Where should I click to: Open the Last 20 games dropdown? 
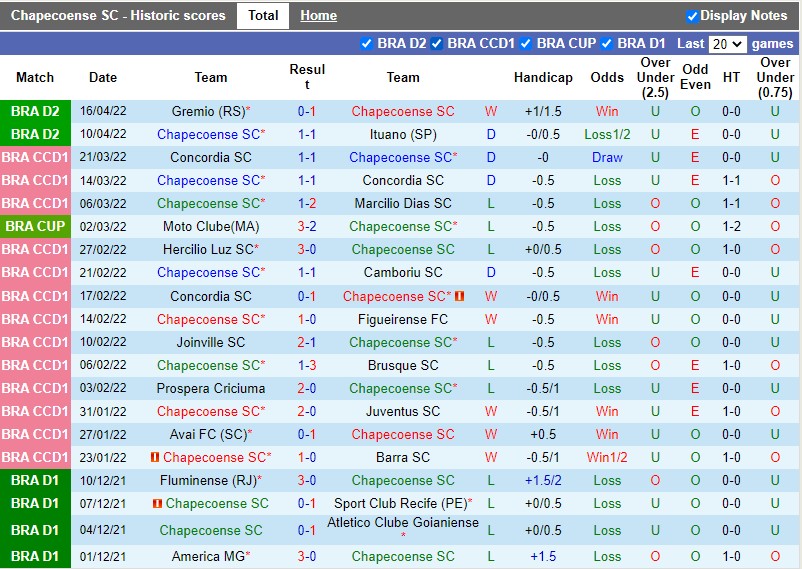click(x=727, y=45)
